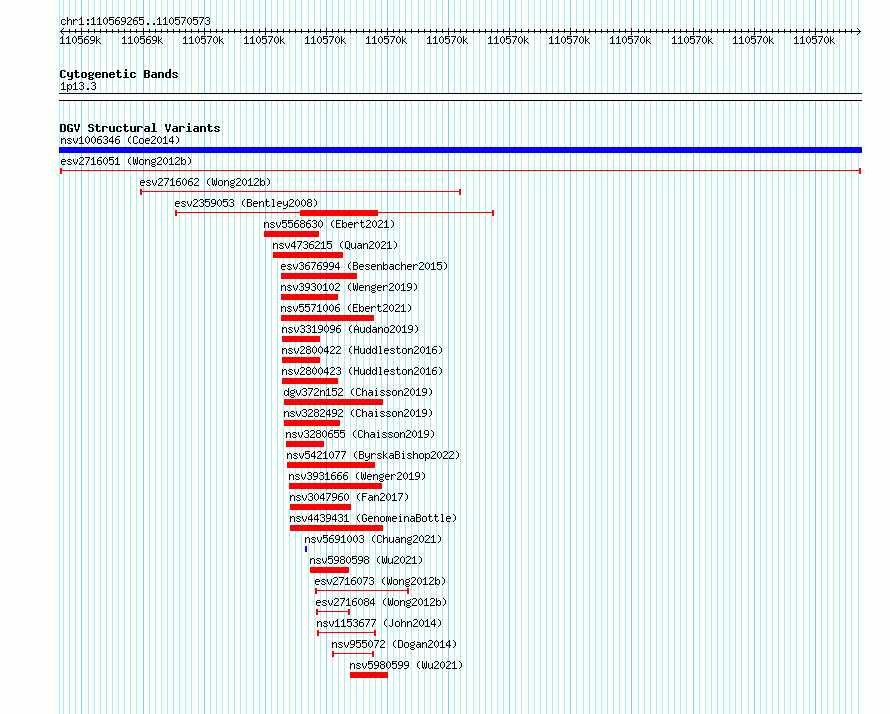Click the 1p13.3 cytogenetic band label
Viewport: 890px width, 714px height.
click(x=78, y=86)
